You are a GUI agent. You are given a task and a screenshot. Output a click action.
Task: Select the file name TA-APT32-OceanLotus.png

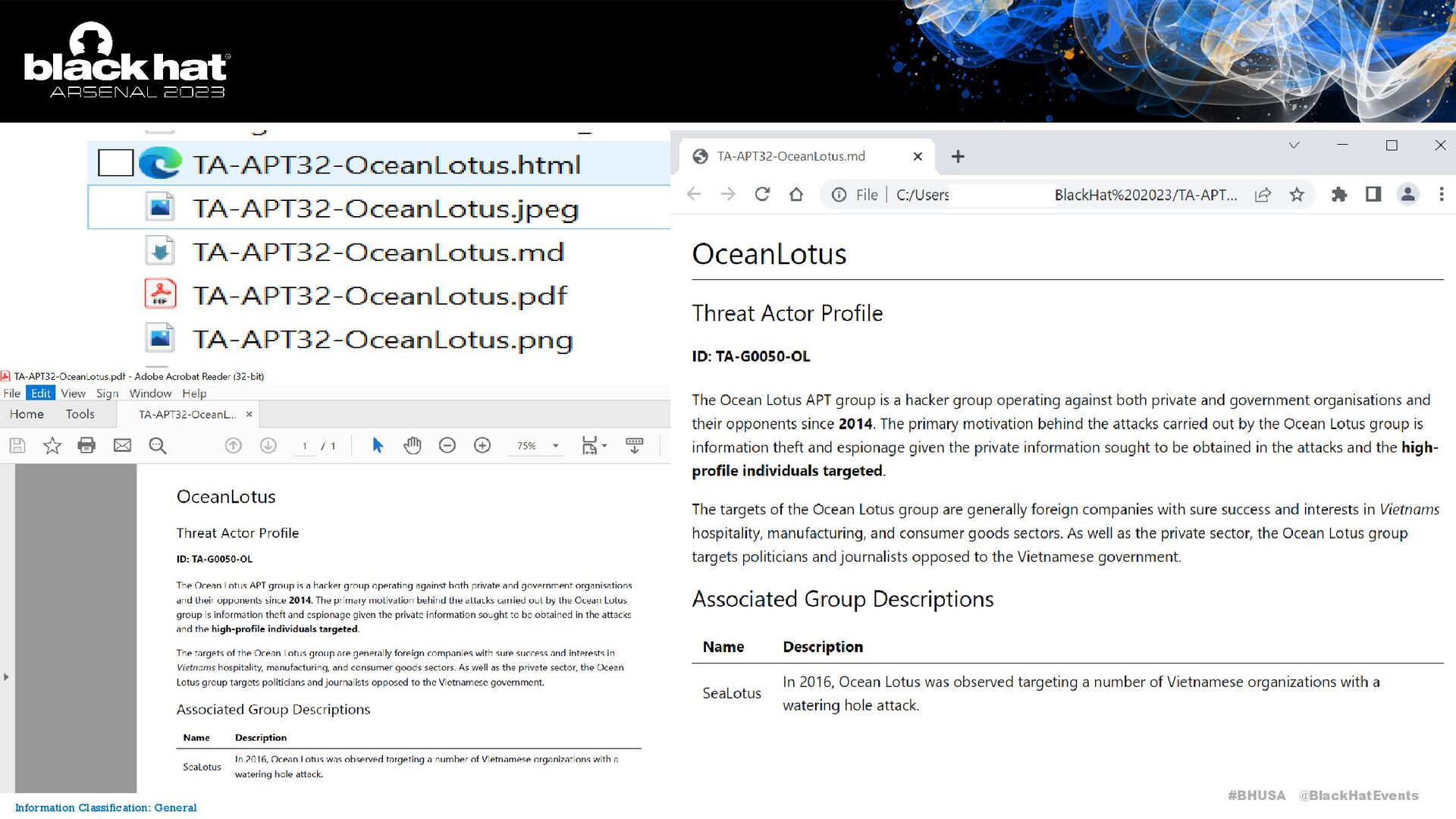(383, 340)
